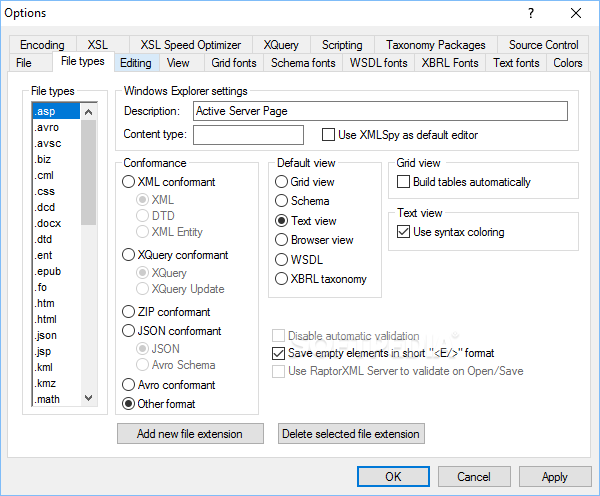Click the file types scrollbar thumb

88,173
